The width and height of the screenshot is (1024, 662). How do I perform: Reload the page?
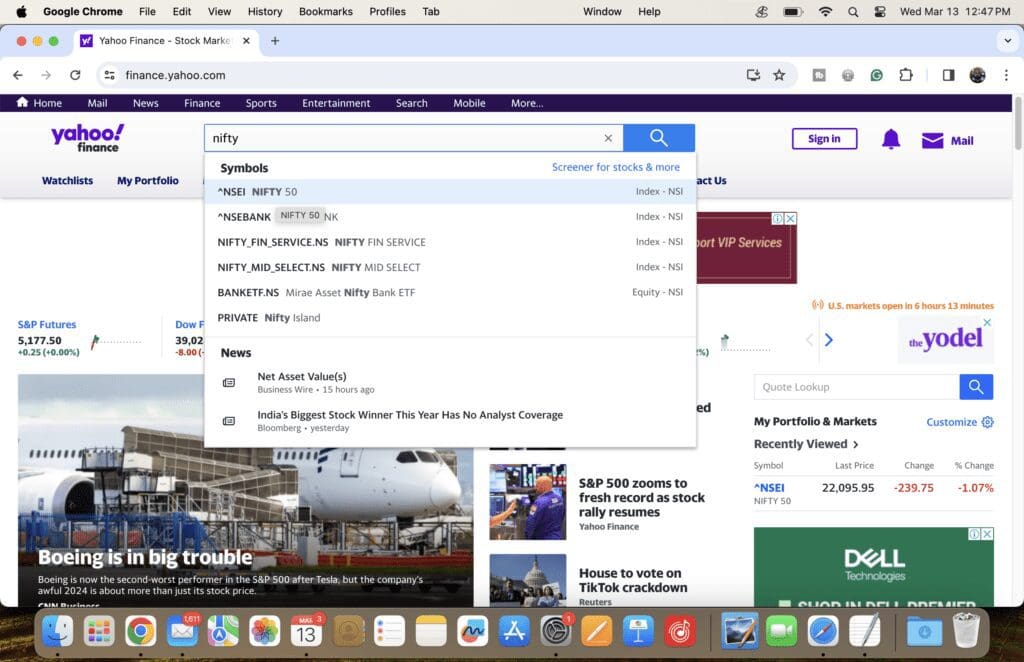(75, 75)
